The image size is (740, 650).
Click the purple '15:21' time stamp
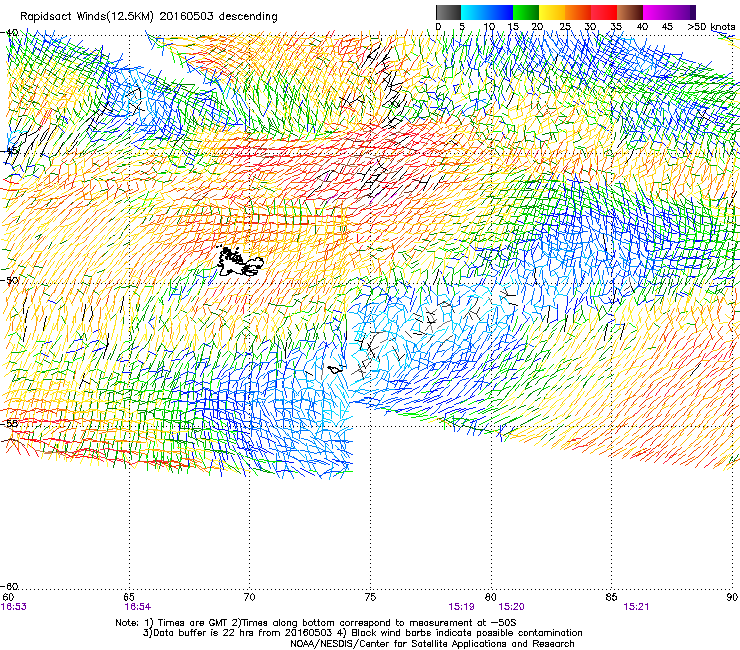tap(636, 607)
